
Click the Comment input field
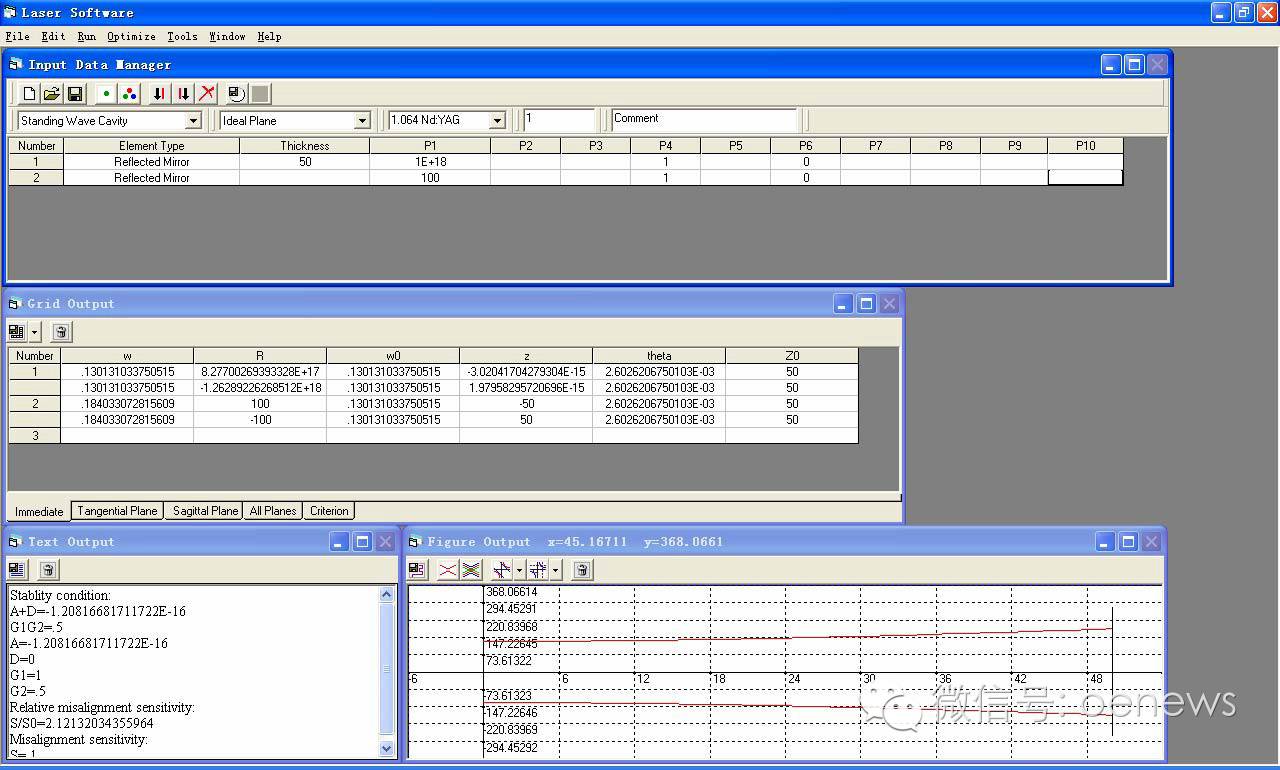704,120
